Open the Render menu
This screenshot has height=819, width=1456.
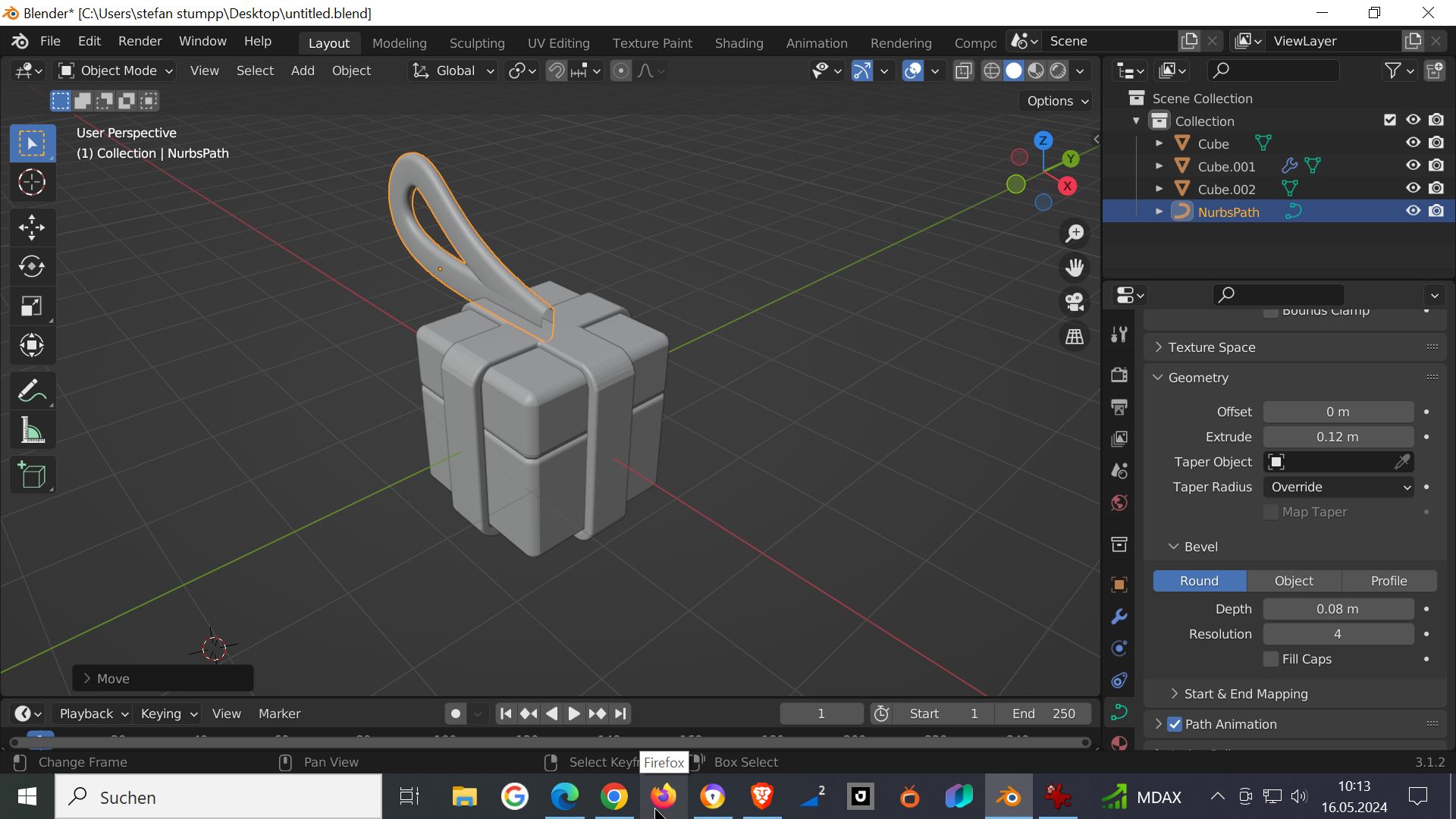click(x=140, y=41)
